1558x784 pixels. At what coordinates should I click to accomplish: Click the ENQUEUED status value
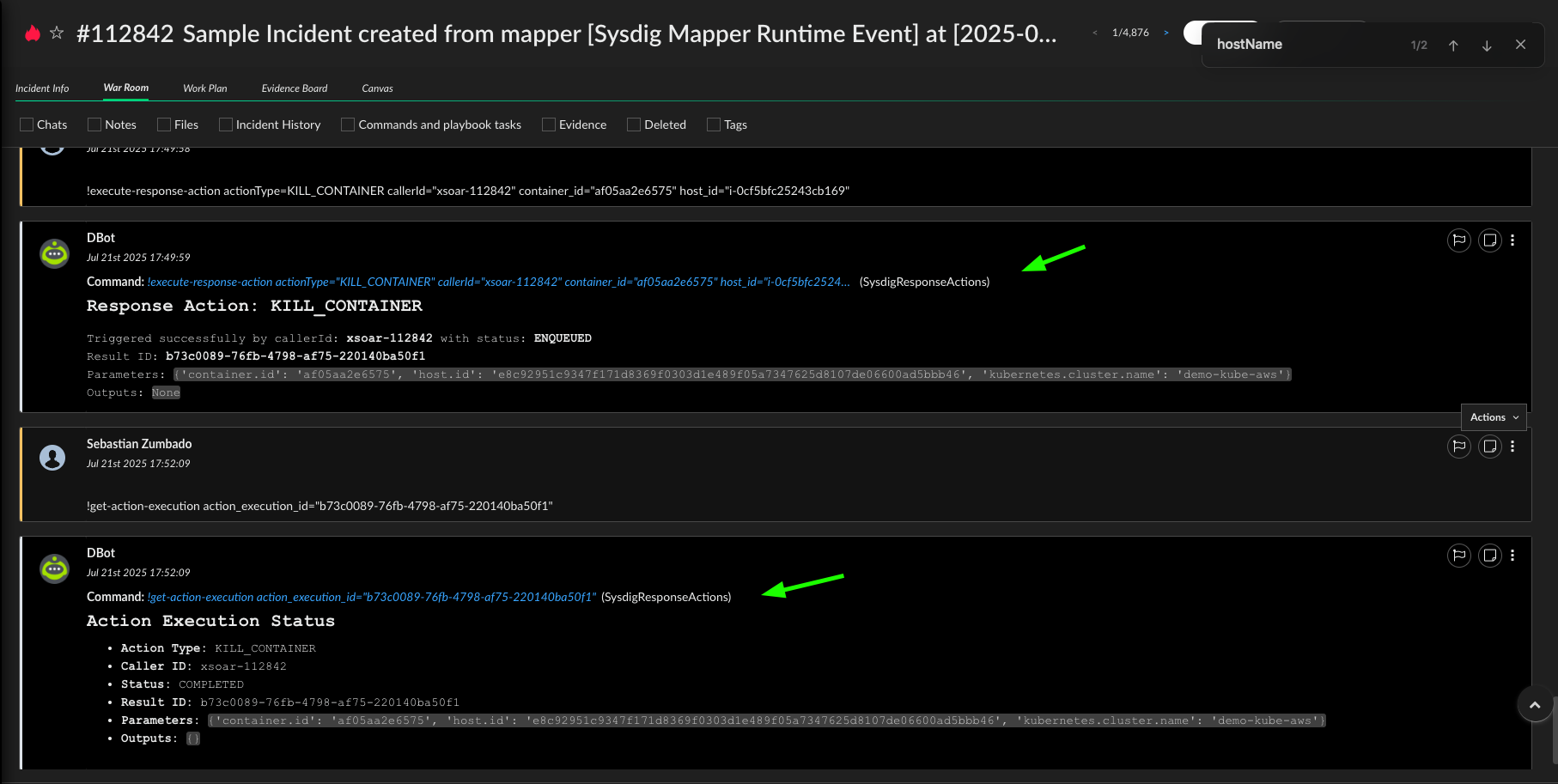point(563,338)
